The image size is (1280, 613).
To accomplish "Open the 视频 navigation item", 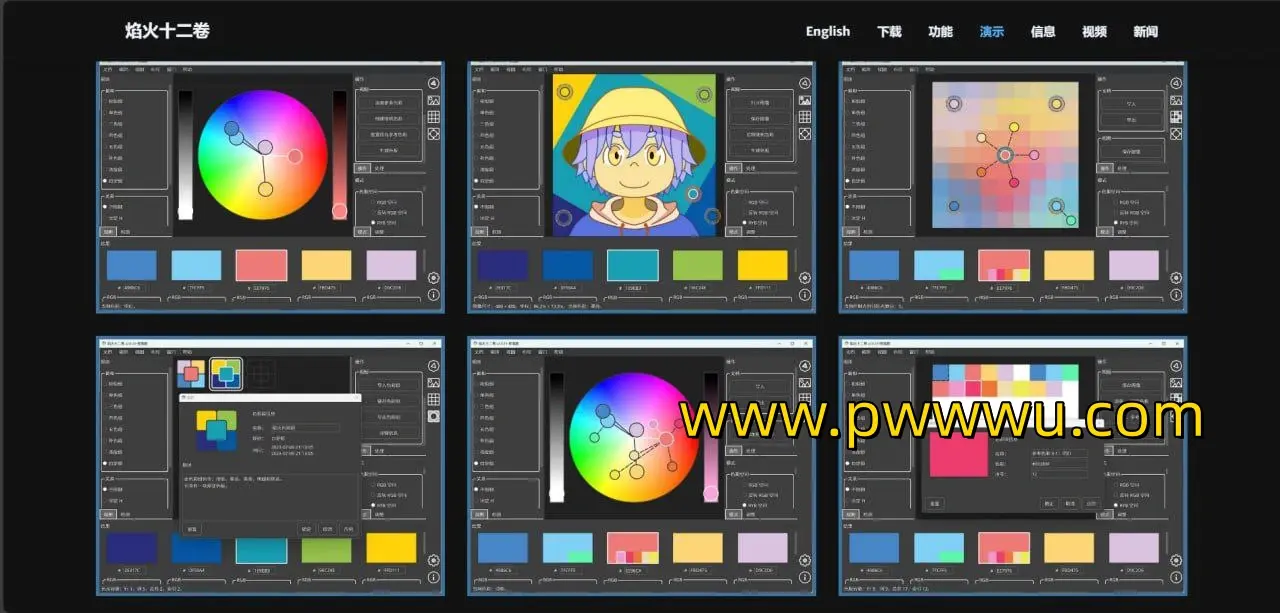I will pos(1094,31).
